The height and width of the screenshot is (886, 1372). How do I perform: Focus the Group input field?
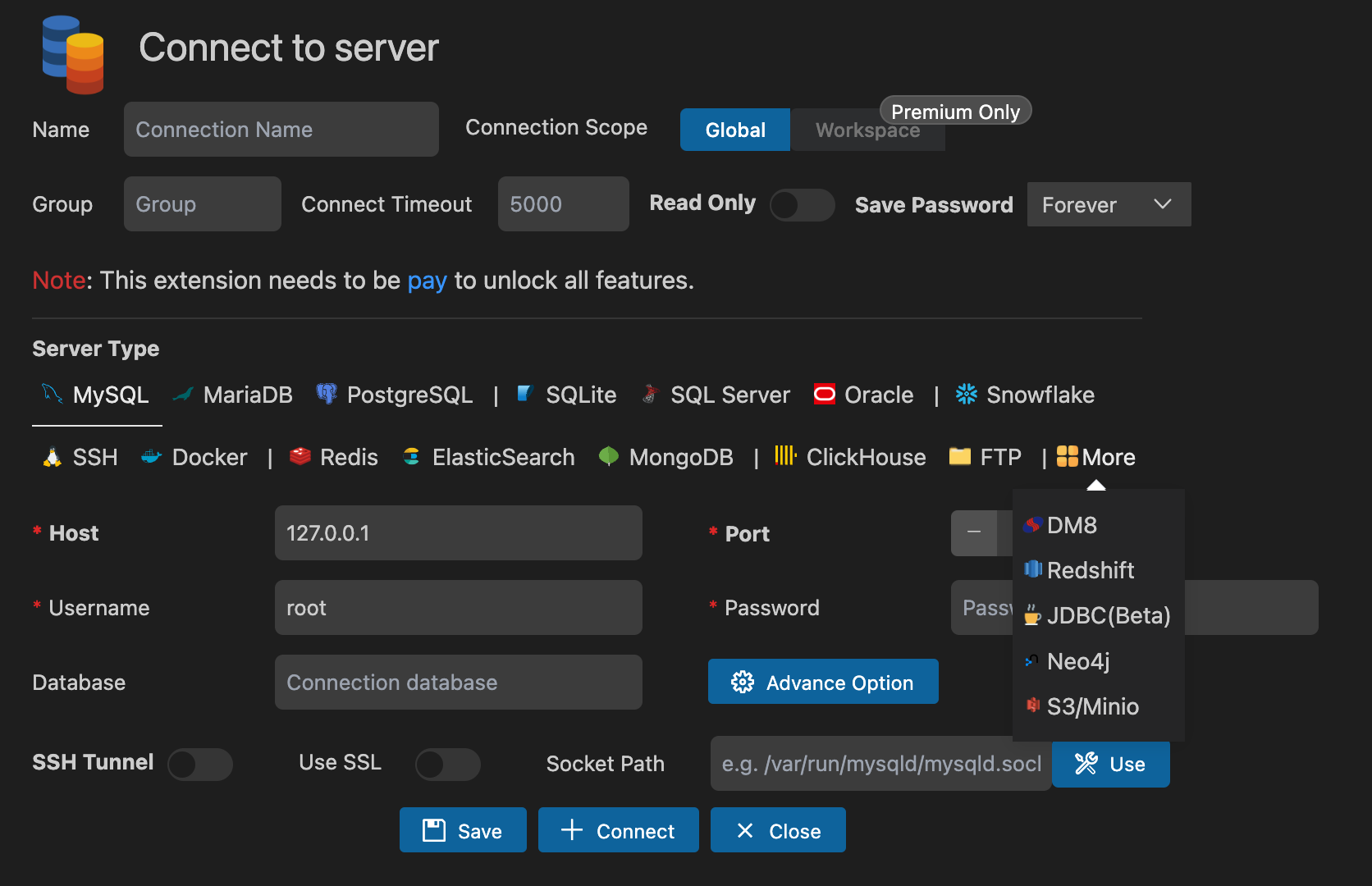(203, 204)
